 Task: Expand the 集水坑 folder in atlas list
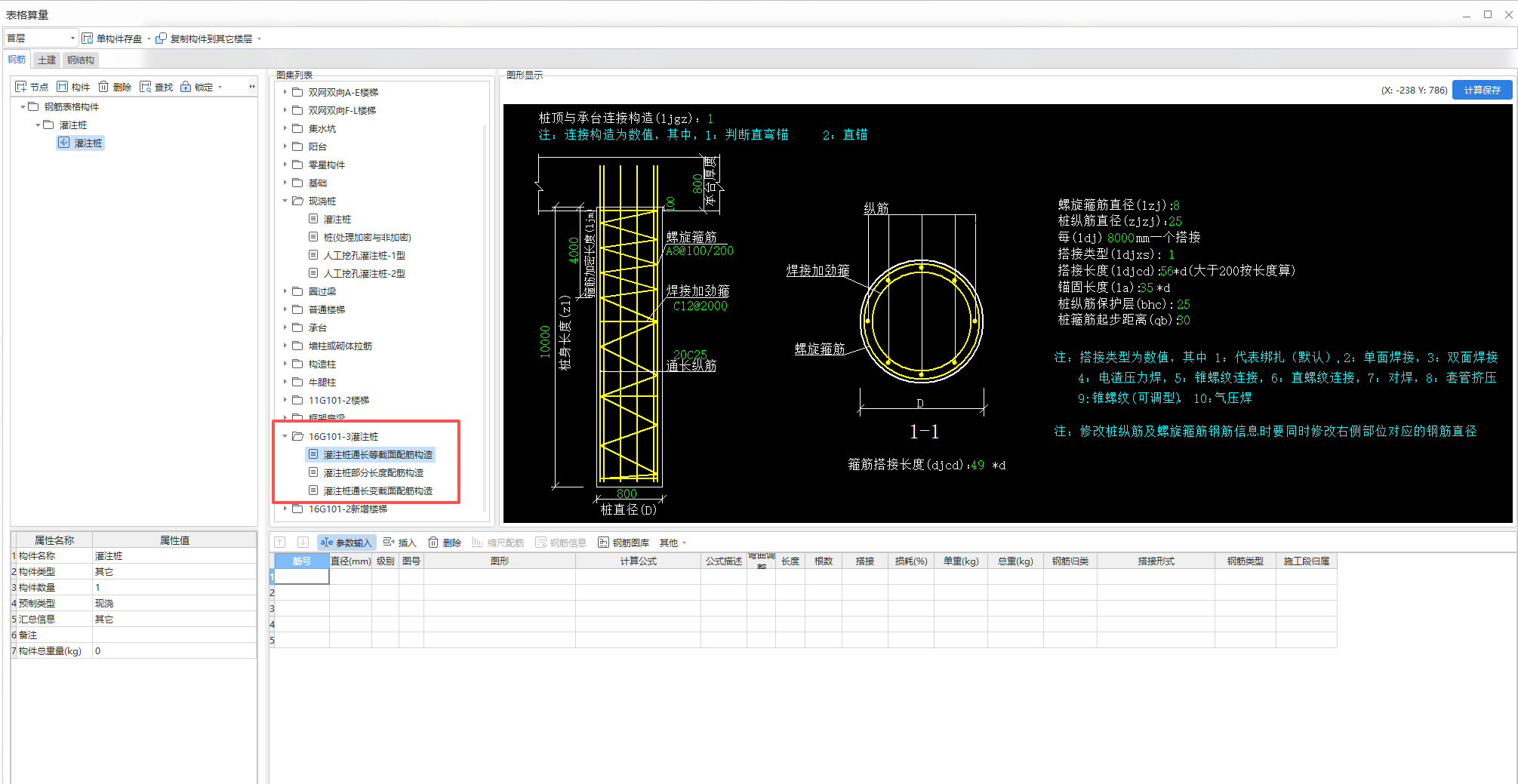(x=285, y=128)
